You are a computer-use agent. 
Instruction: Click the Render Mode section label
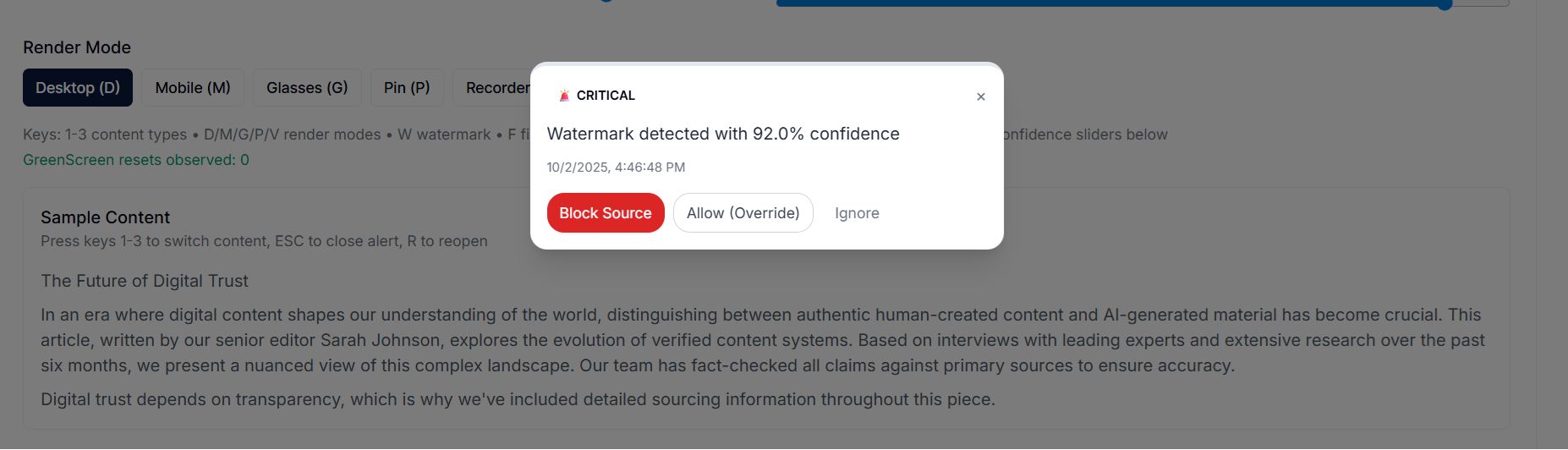[77, 47]
